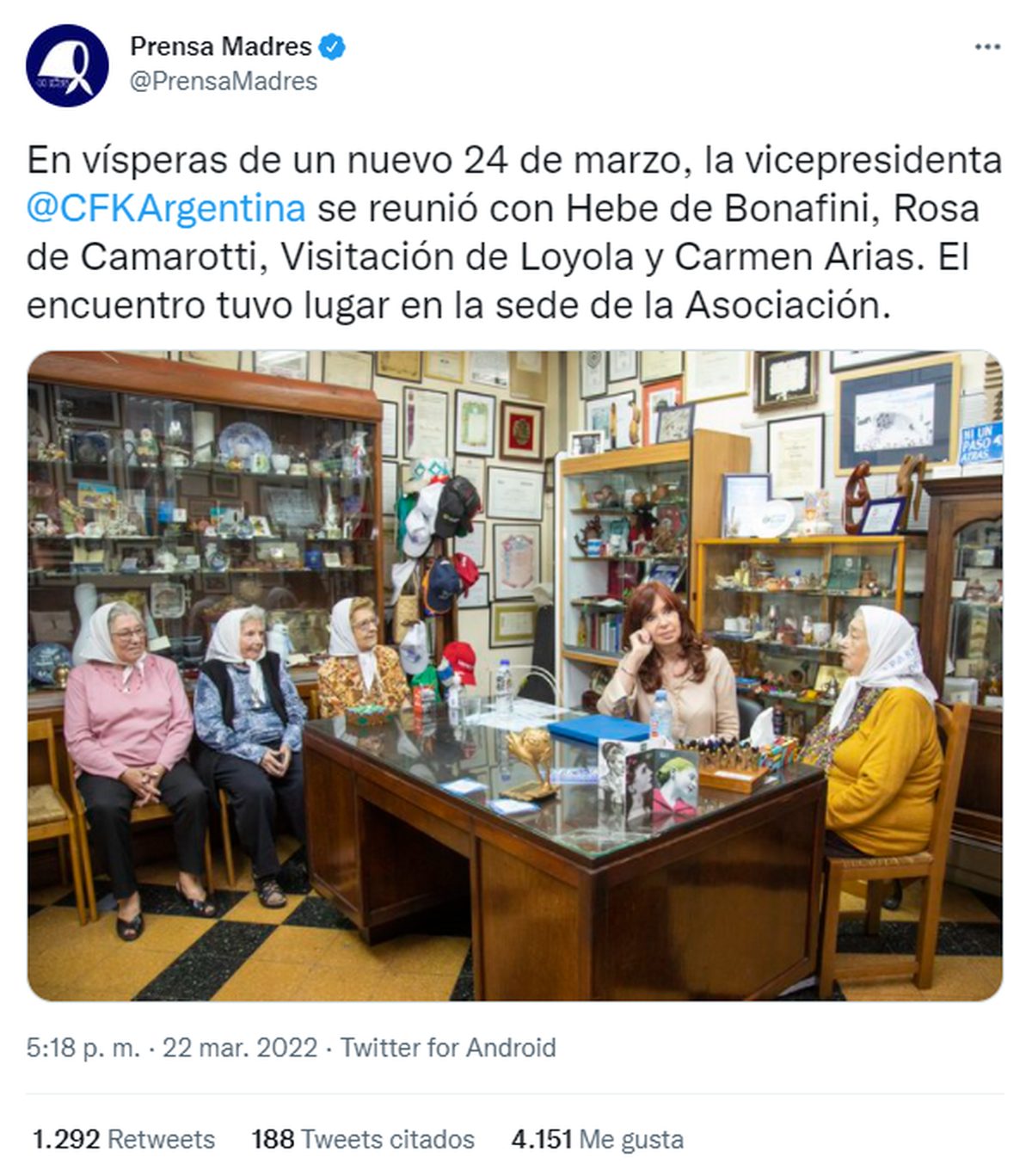
Task: Click the 5:18 p. m. timestamp
Action: point(83,1047)
